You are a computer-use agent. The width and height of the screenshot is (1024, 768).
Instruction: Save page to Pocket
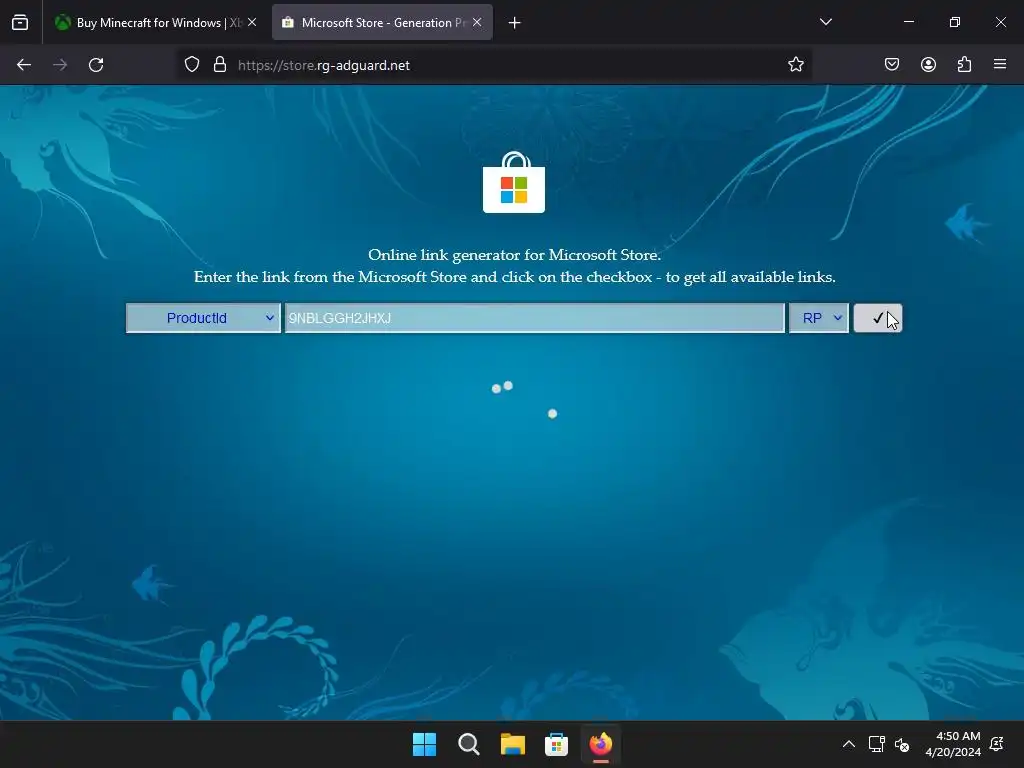(892, 64)
